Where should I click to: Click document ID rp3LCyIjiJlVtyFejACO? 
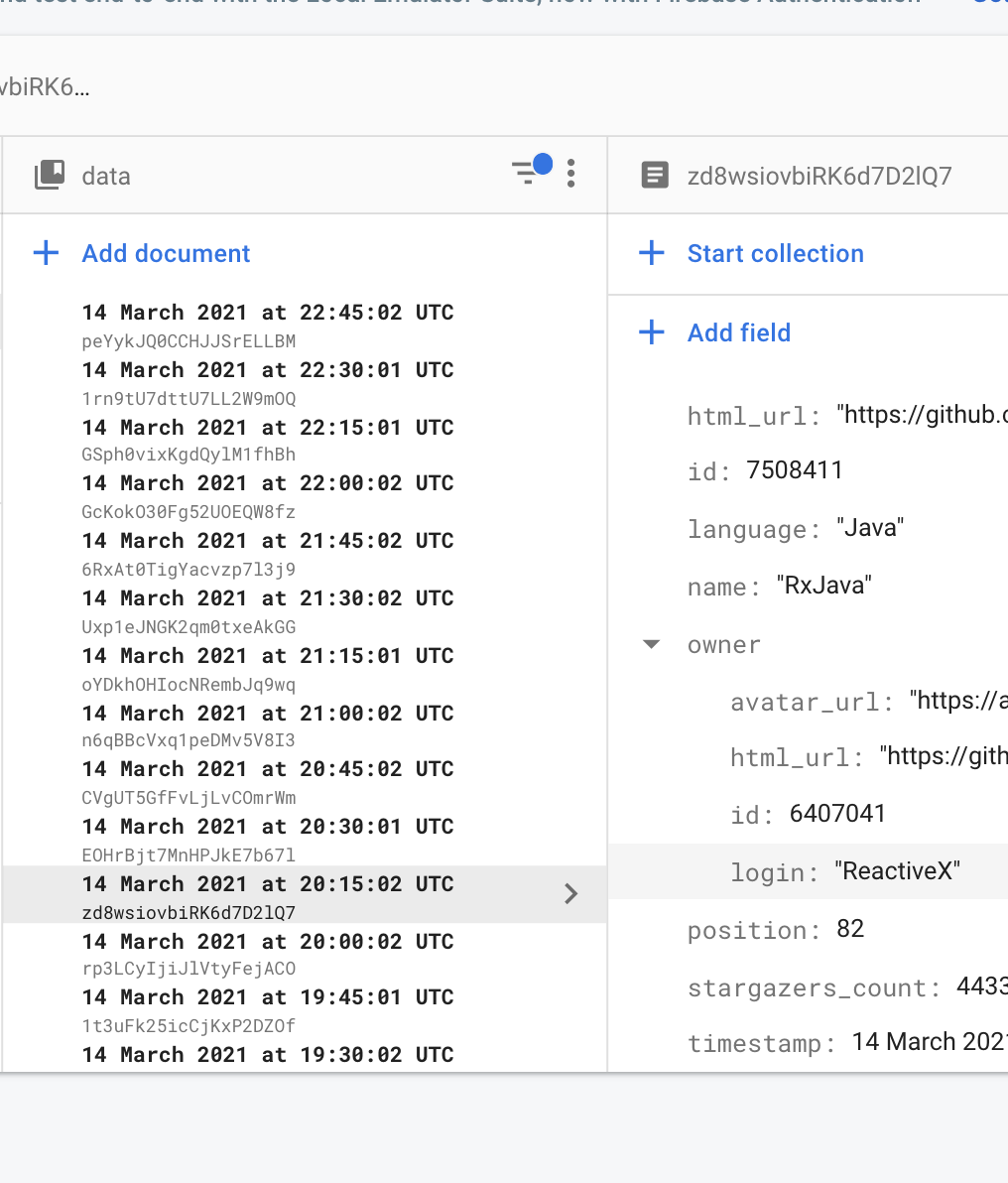189,968
